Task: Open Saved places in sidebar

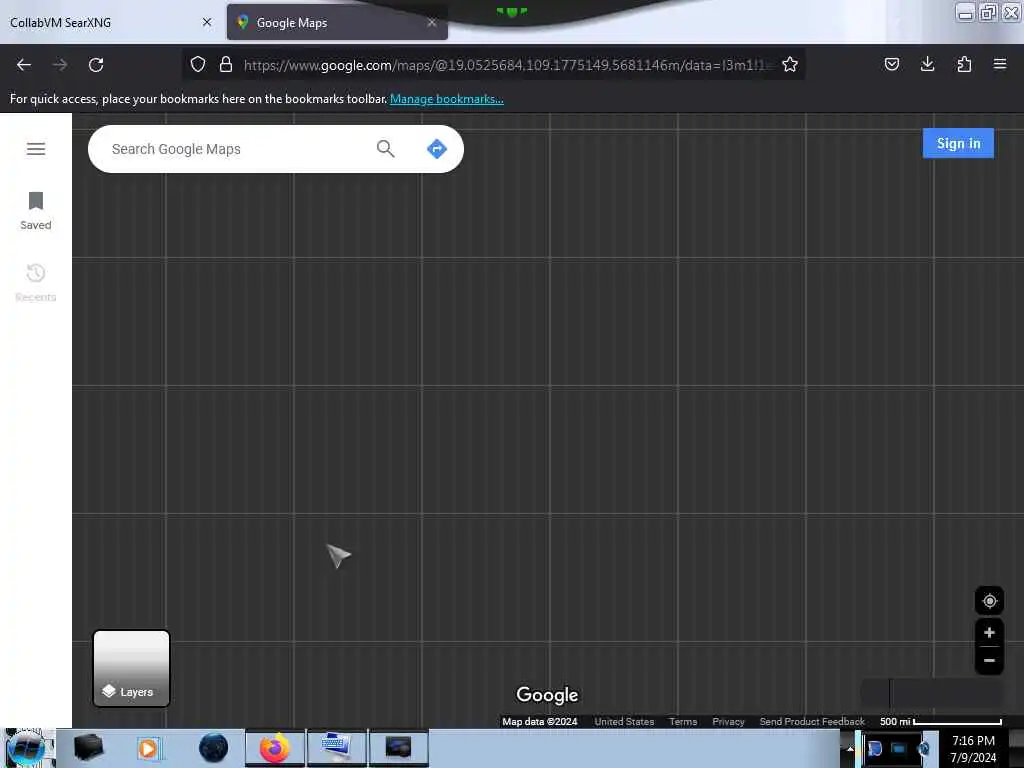Action: (36, 211)
